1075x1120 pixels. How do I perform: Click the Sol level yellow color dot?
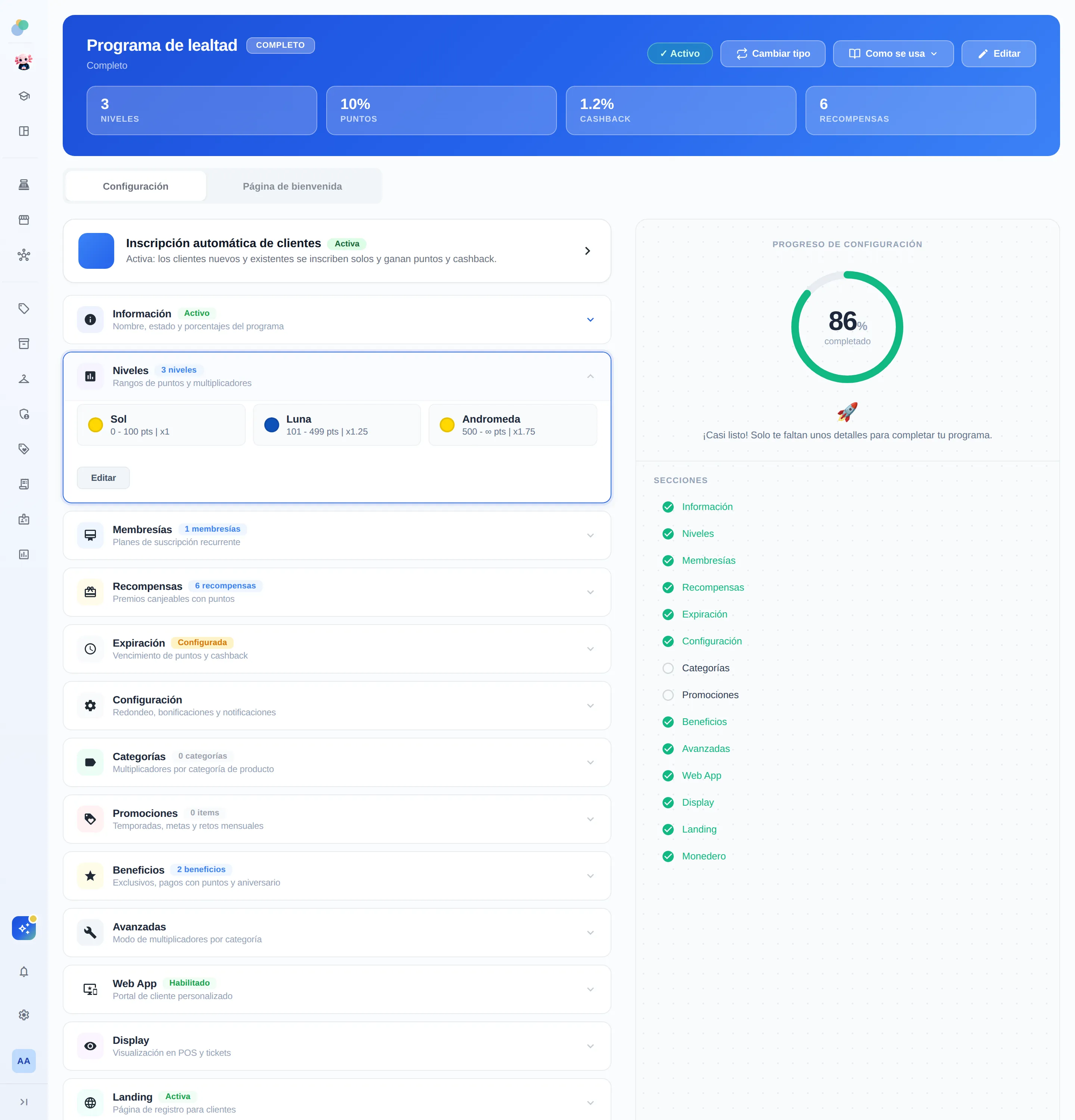[x=96, y=424]
